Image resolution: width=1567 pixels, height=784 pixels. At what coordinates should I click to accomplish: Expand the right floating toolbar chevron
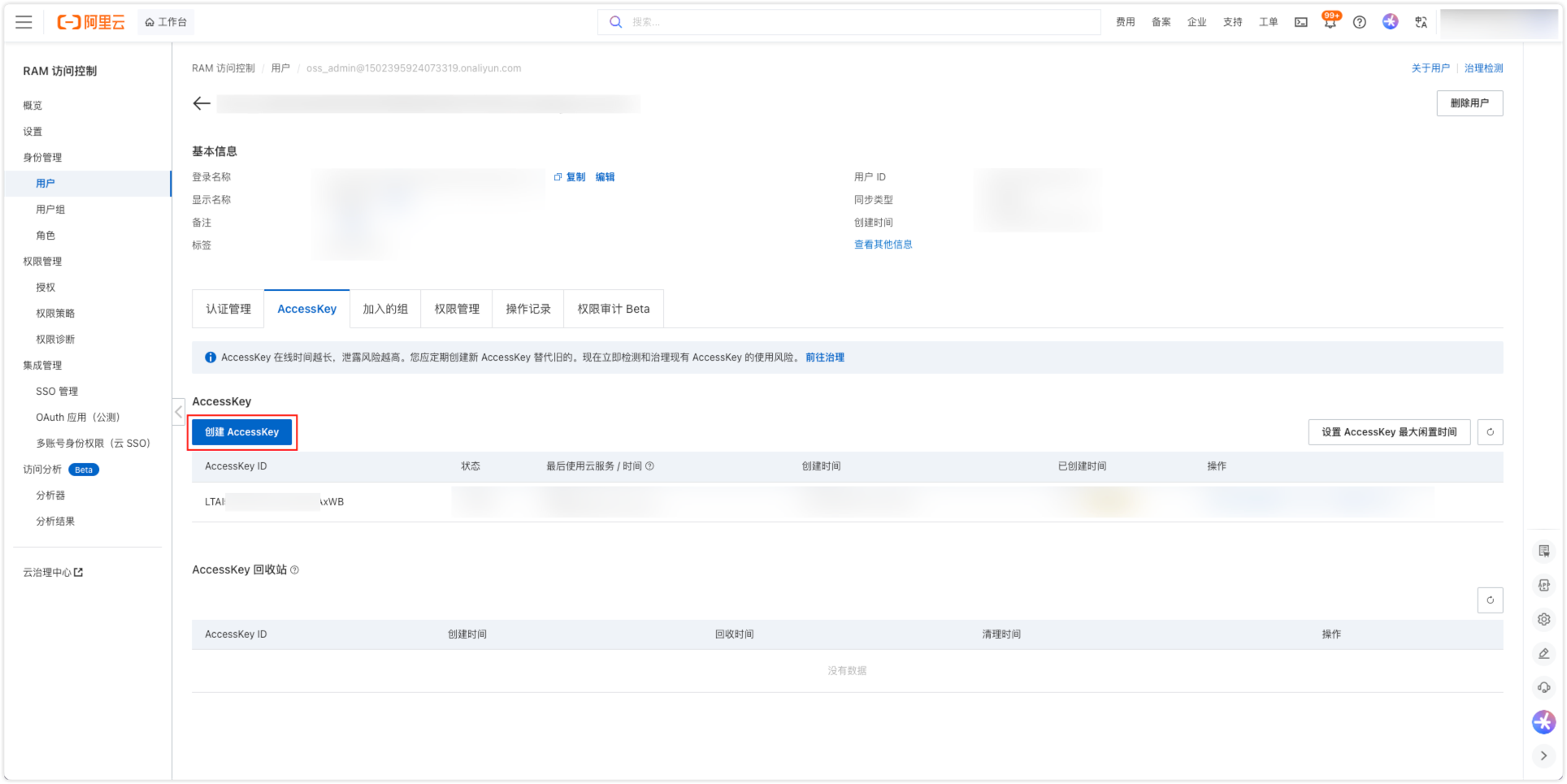1543,756
